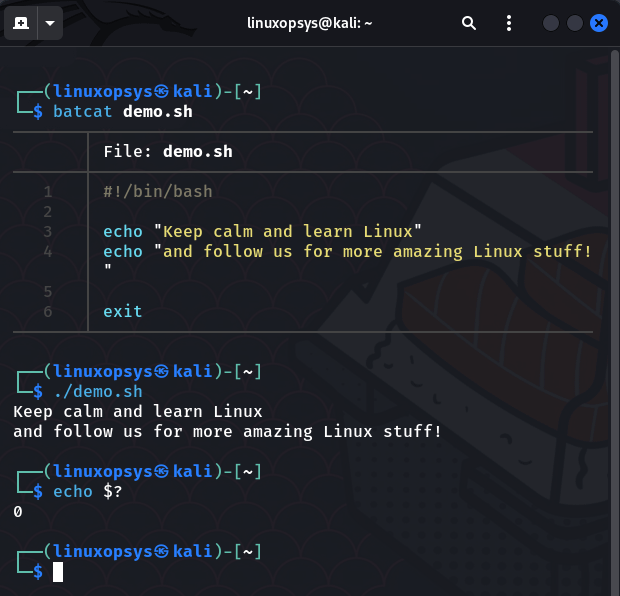Viewport: 620px width, 596px height.
Task: Click line number 3 in the batcat gutter
Action: click(47, 232)
